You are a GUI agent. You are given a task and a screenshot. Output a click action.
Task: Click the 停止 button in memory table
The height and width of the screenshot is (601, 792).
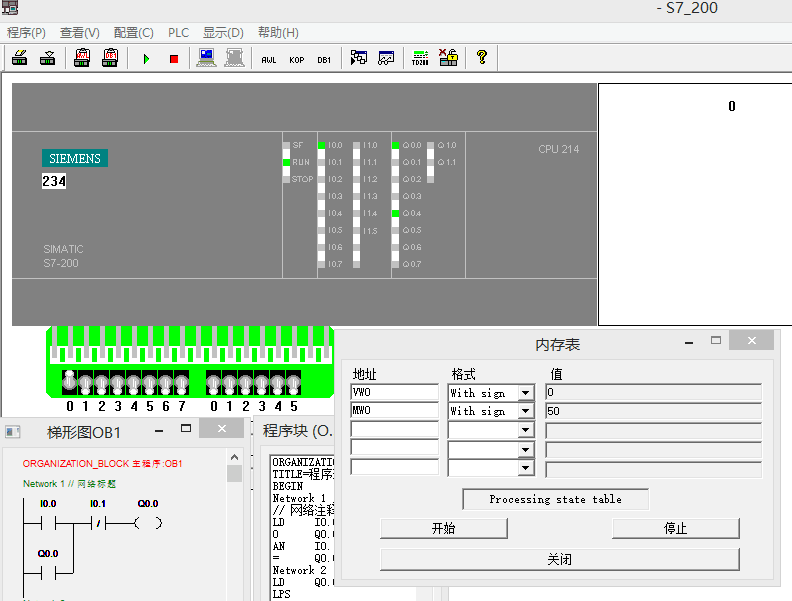[x=675, y=528]
